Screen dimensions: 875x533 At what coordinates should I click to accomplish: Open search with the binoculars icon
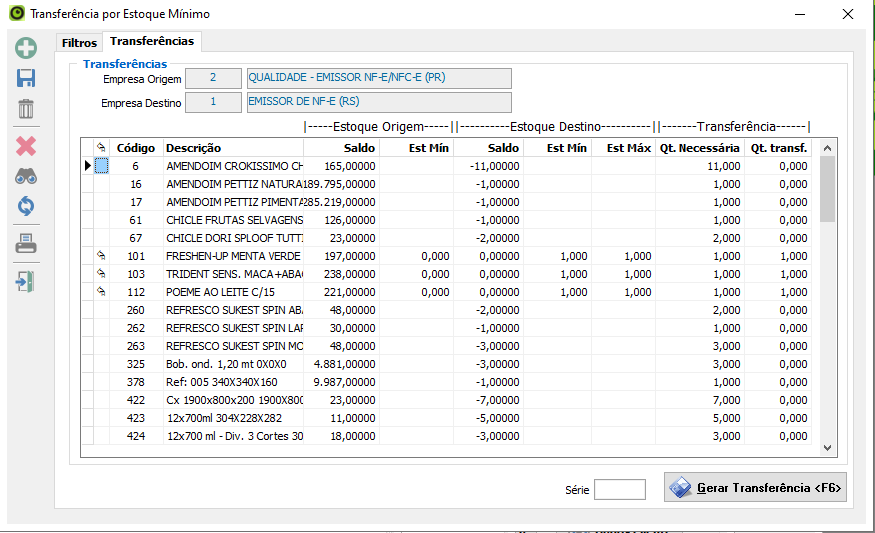(26, 176)
